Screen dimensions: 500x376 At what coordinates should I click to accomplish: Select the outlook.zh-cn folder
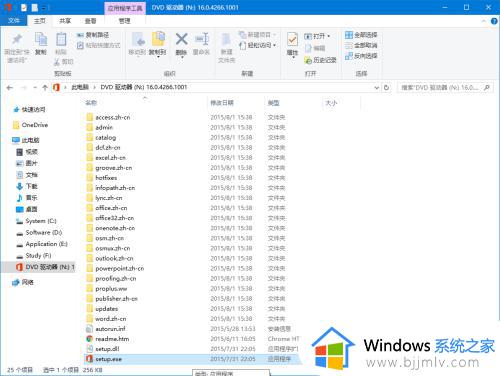click(110, 258)
